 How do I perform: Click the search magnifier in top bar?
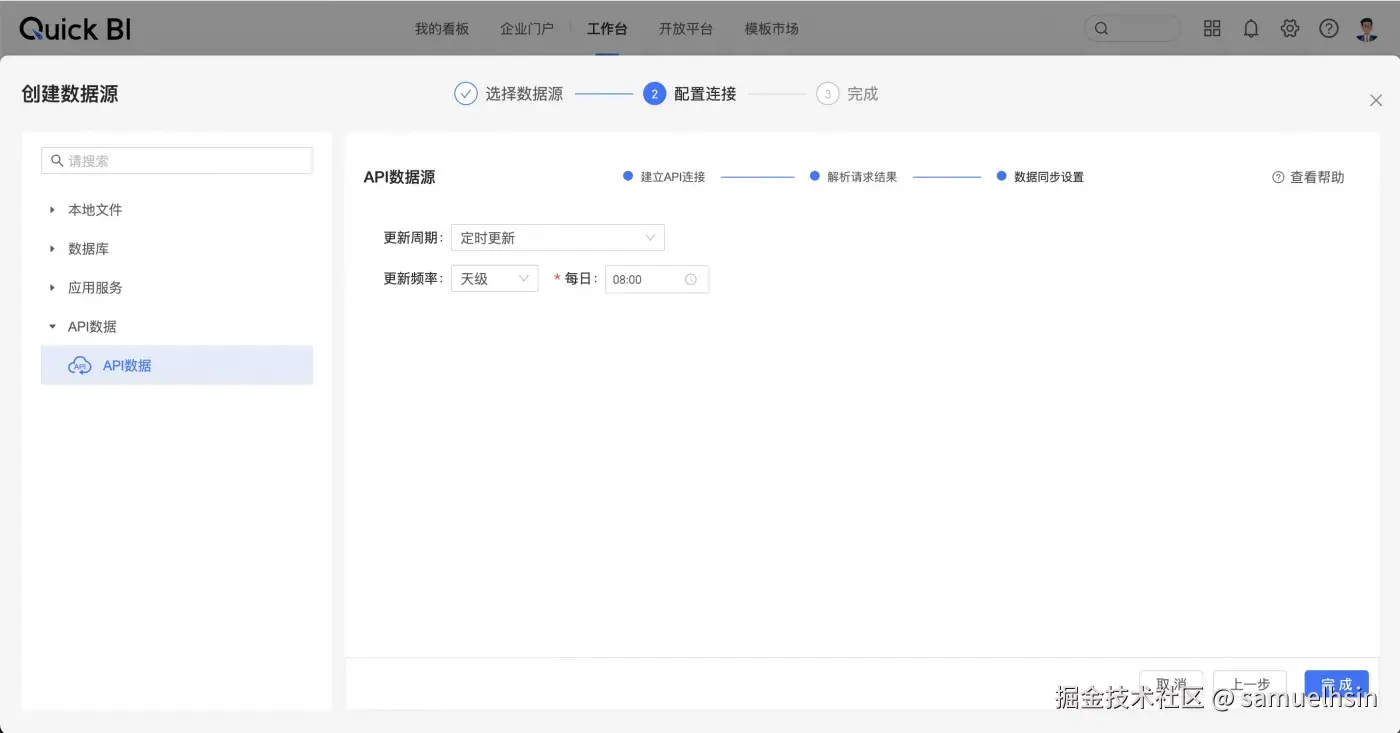pos(1102,29)
